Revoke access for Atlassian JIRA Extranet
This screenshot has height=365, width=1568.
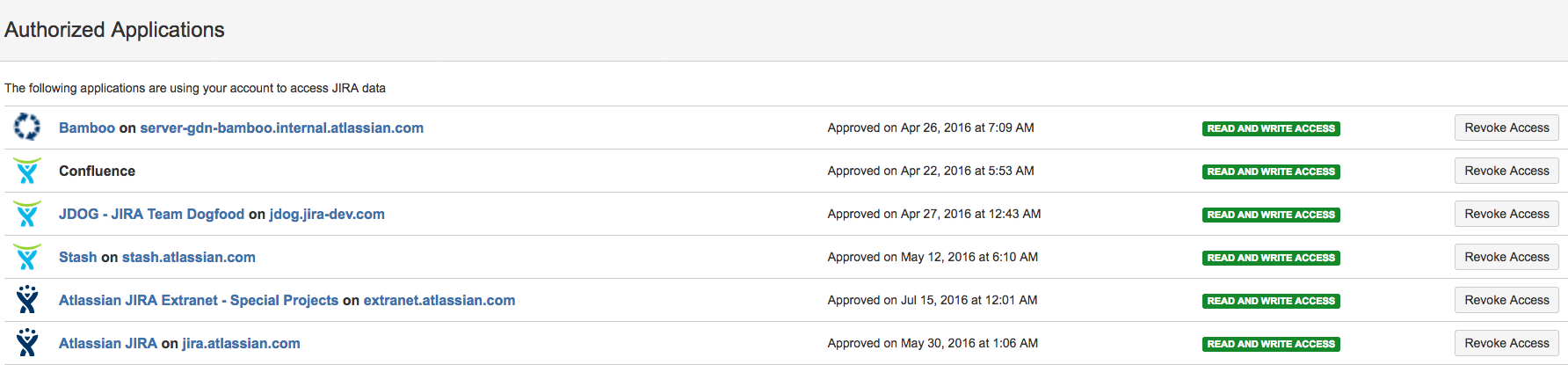pos(1506,301)
